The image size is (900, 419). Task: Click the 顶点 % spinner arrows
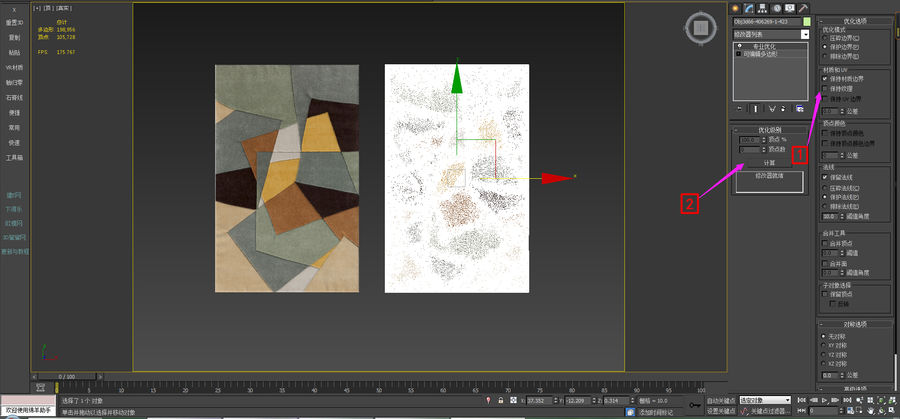pos(764,139)
